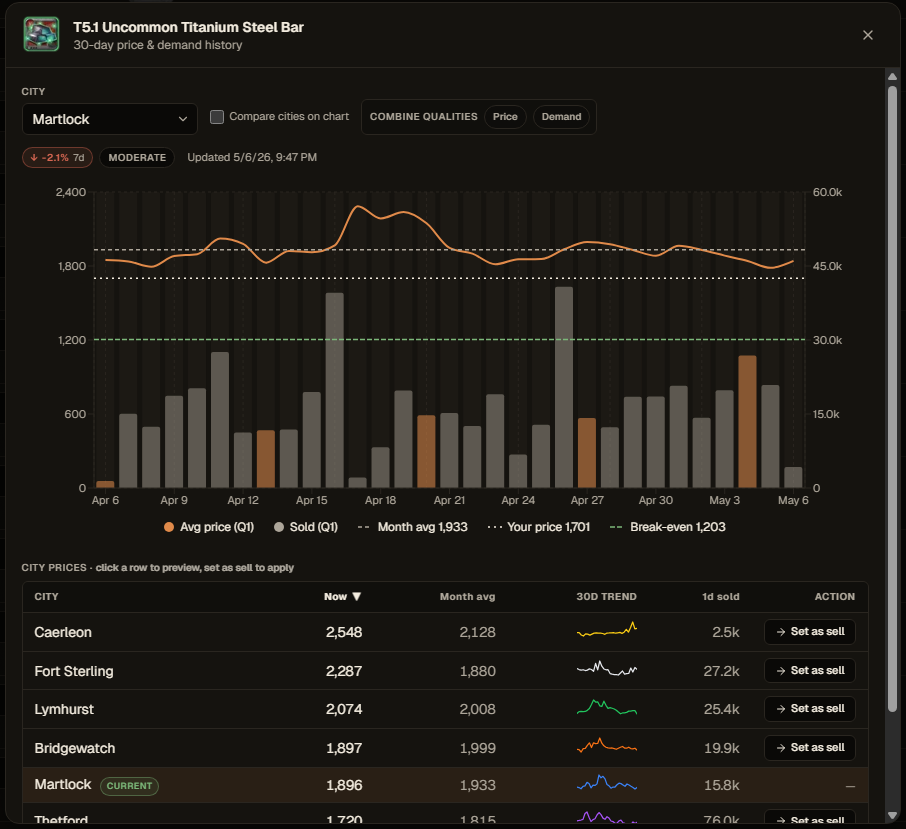The image size is (906, 829).
Task: Click the scrollbar down arrow
Action: tap(892, 815)
